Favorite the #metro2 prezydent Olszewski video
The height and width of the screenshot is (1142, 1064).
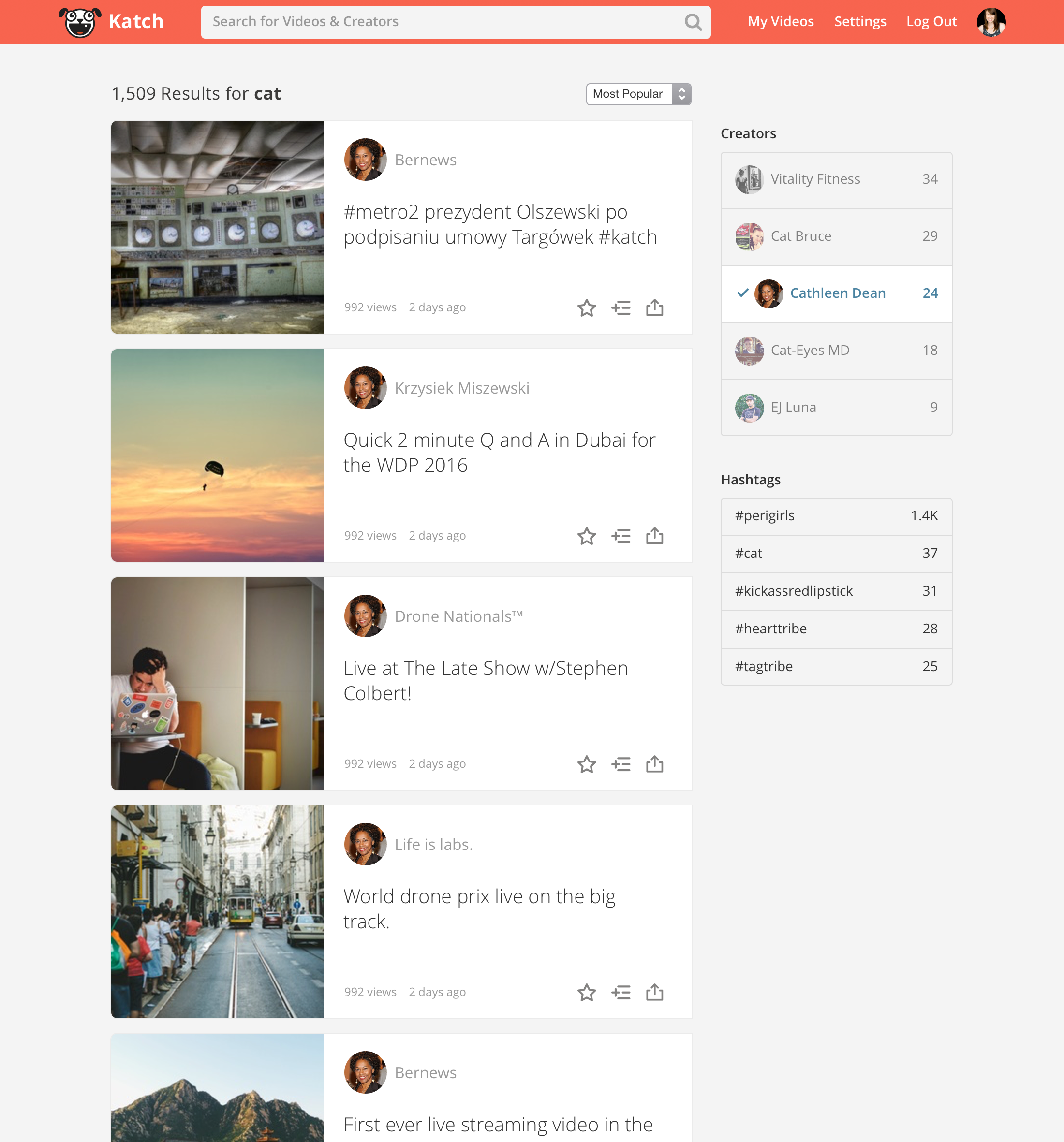(x=586, y=308)
